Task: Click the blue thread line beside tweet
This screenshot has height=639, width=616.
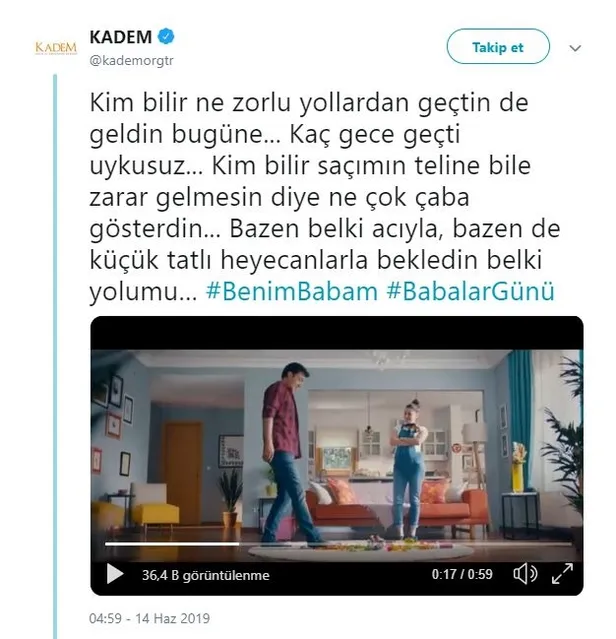Action: coord(55,357)
